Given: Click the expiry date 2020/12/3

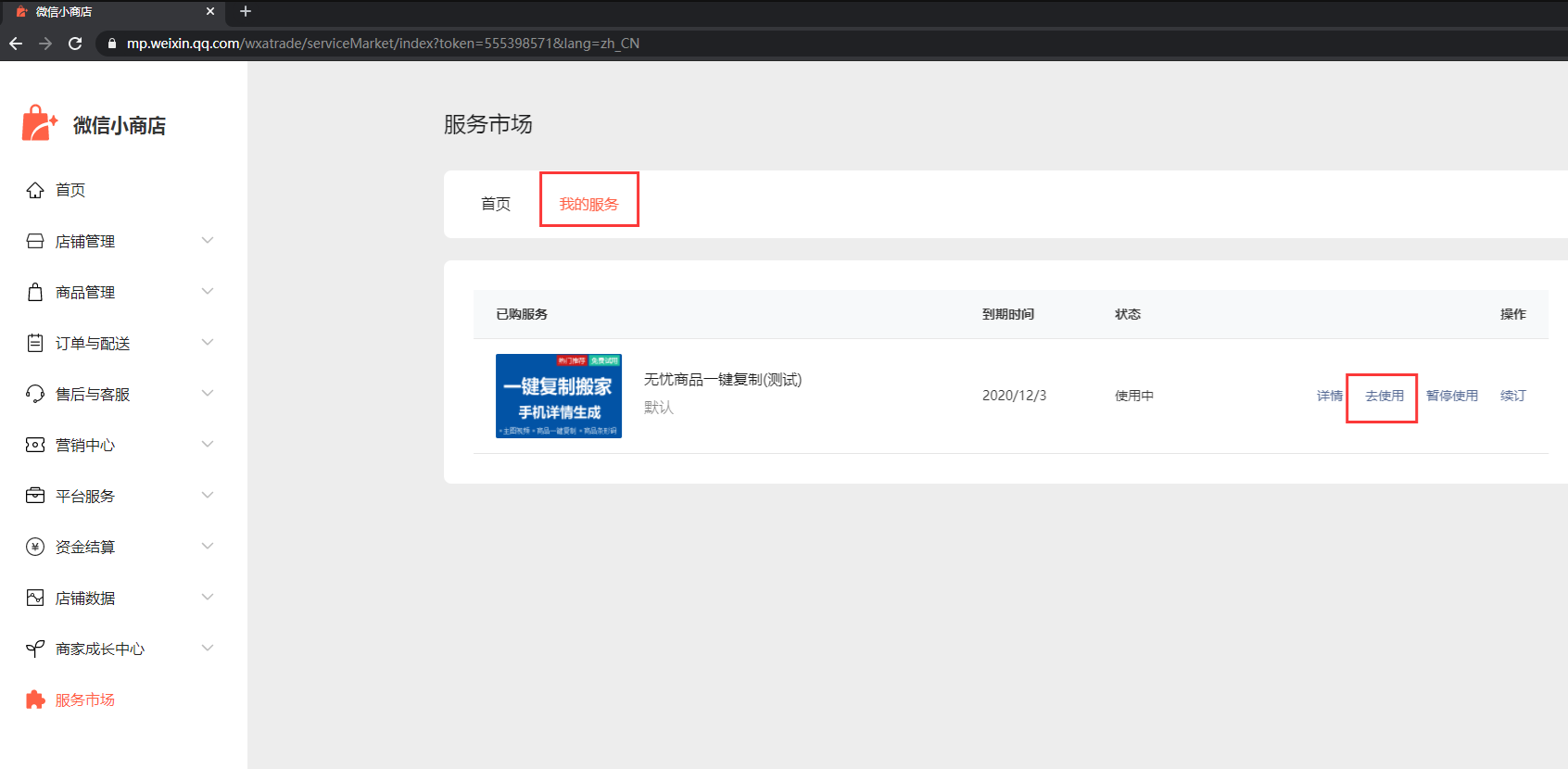Looking at the screenshot, I should (1014, 396).
